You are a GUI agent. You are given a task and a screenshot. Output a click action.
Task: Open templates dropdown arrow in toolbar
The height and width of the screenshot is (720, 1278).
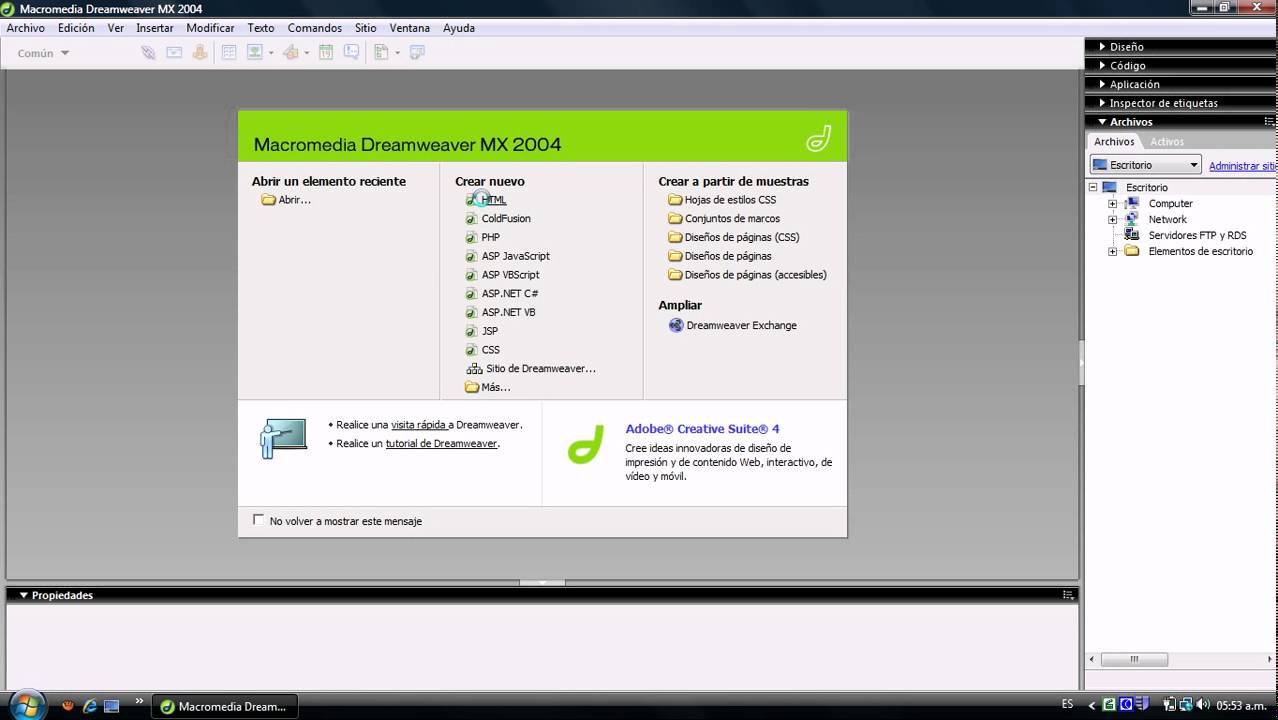(397, 53)
